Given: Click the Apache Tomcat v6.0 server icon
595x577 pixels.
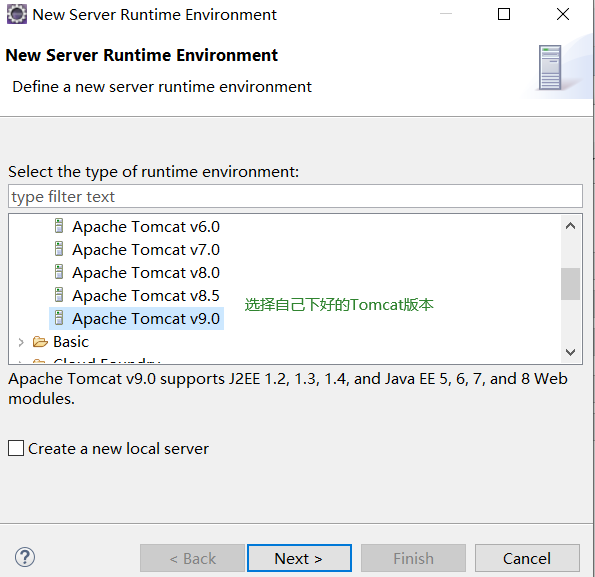Looking at the screenshot, I should 59,226.
